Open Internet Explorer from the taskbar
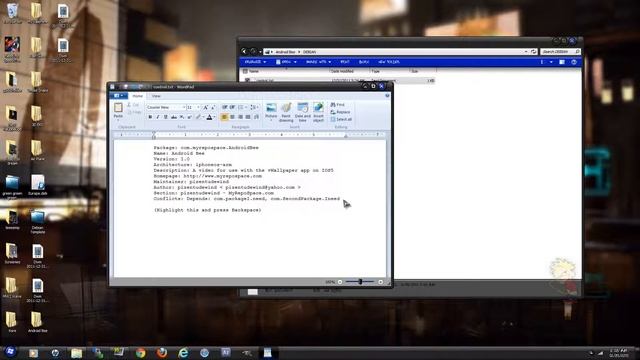The width and height of the screenshot is (640, 360). click(183, 353)
